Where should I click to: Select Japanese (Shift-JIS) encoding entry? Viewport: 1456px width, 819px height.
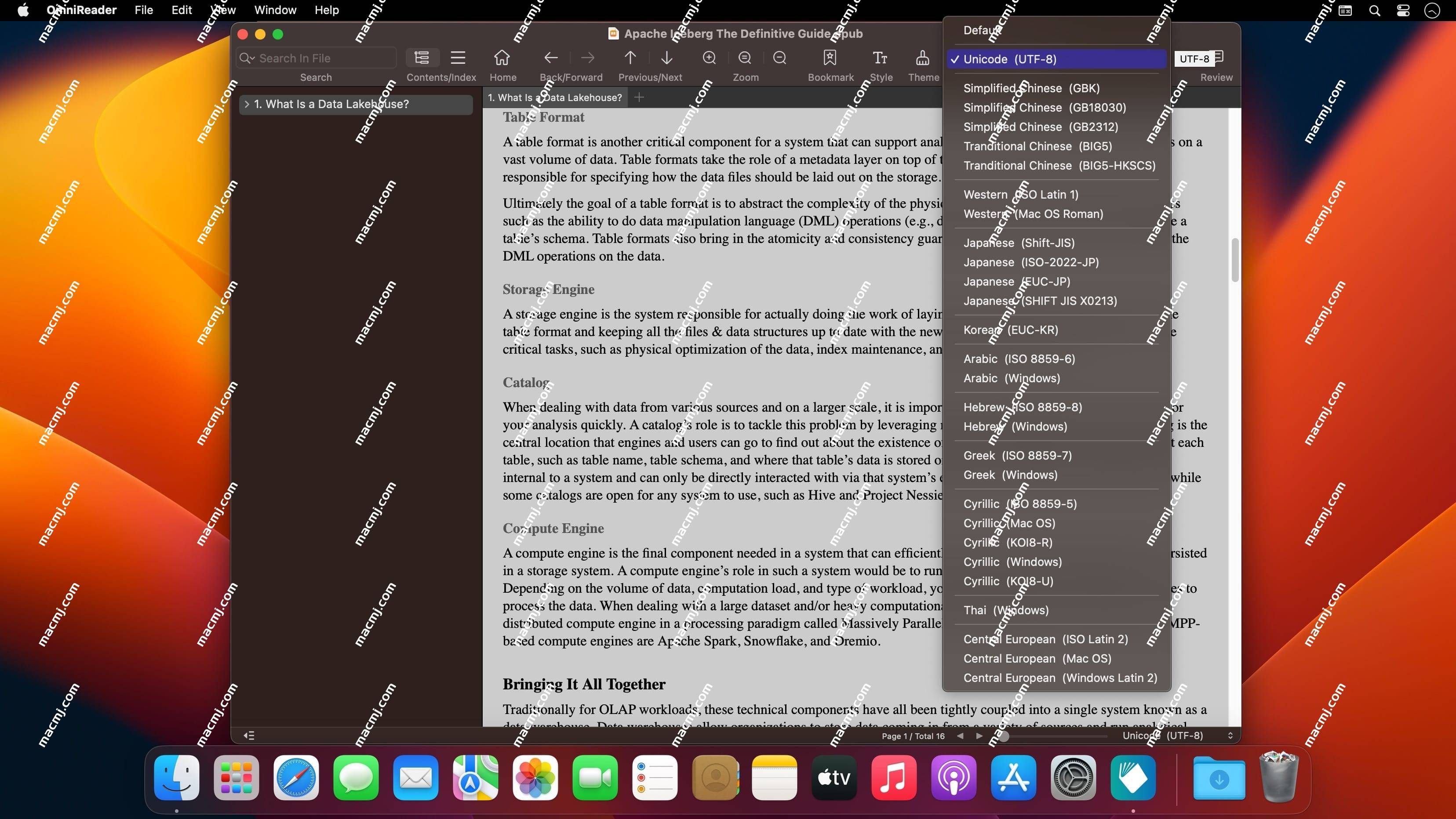click(1018, 242)
